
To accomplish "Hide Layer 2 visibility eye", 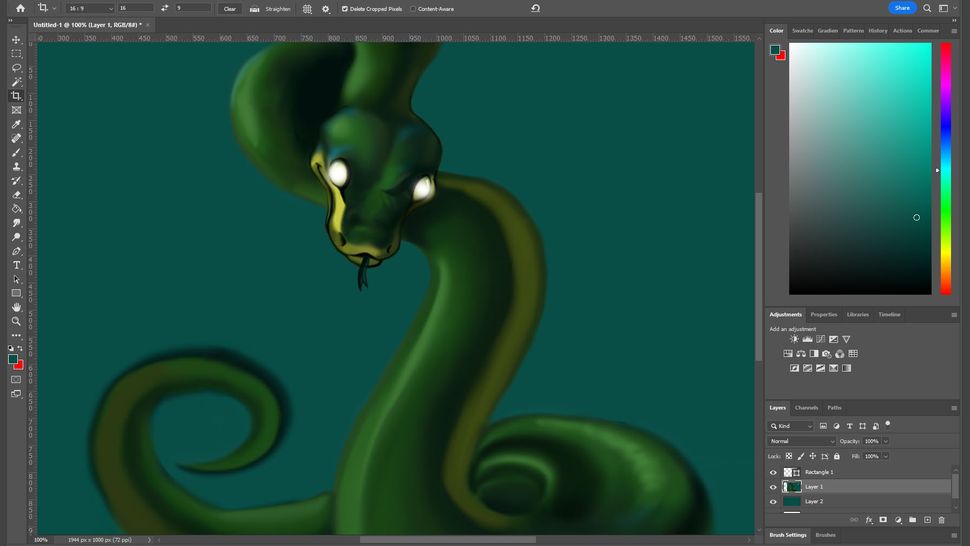I will (773, 502).
